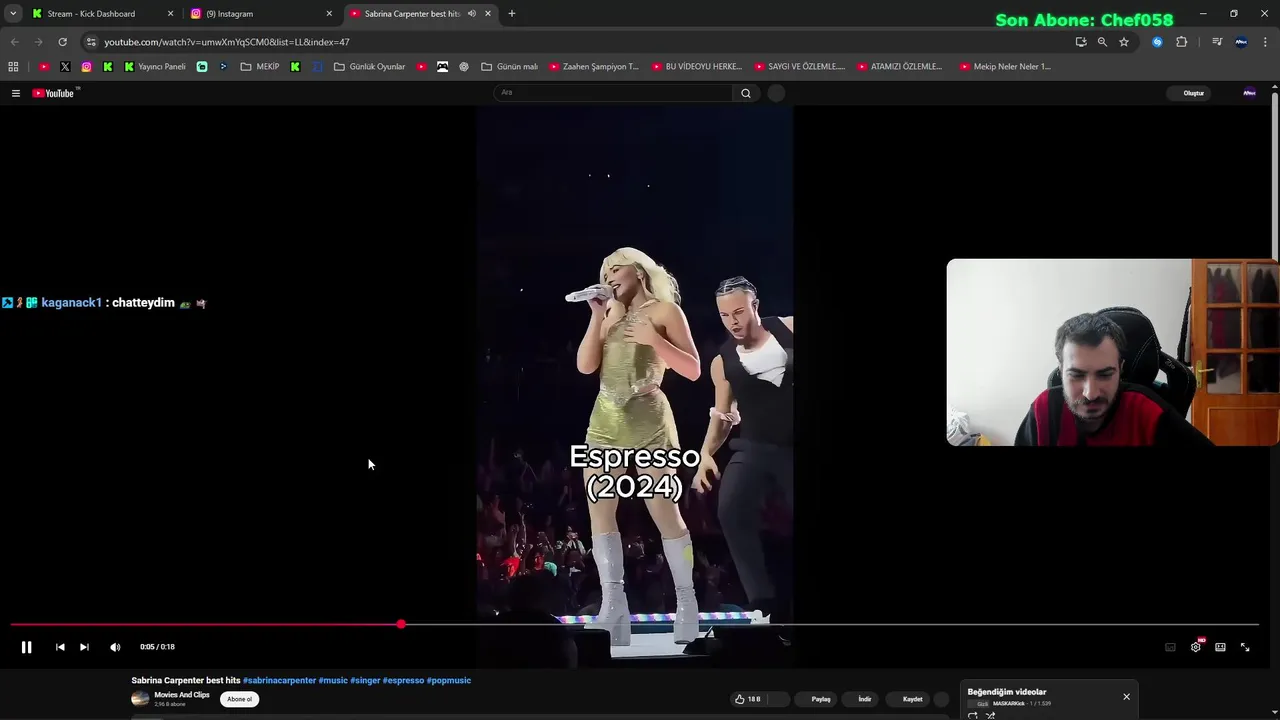Bookmark this page with the star icon

point(1124,42)
